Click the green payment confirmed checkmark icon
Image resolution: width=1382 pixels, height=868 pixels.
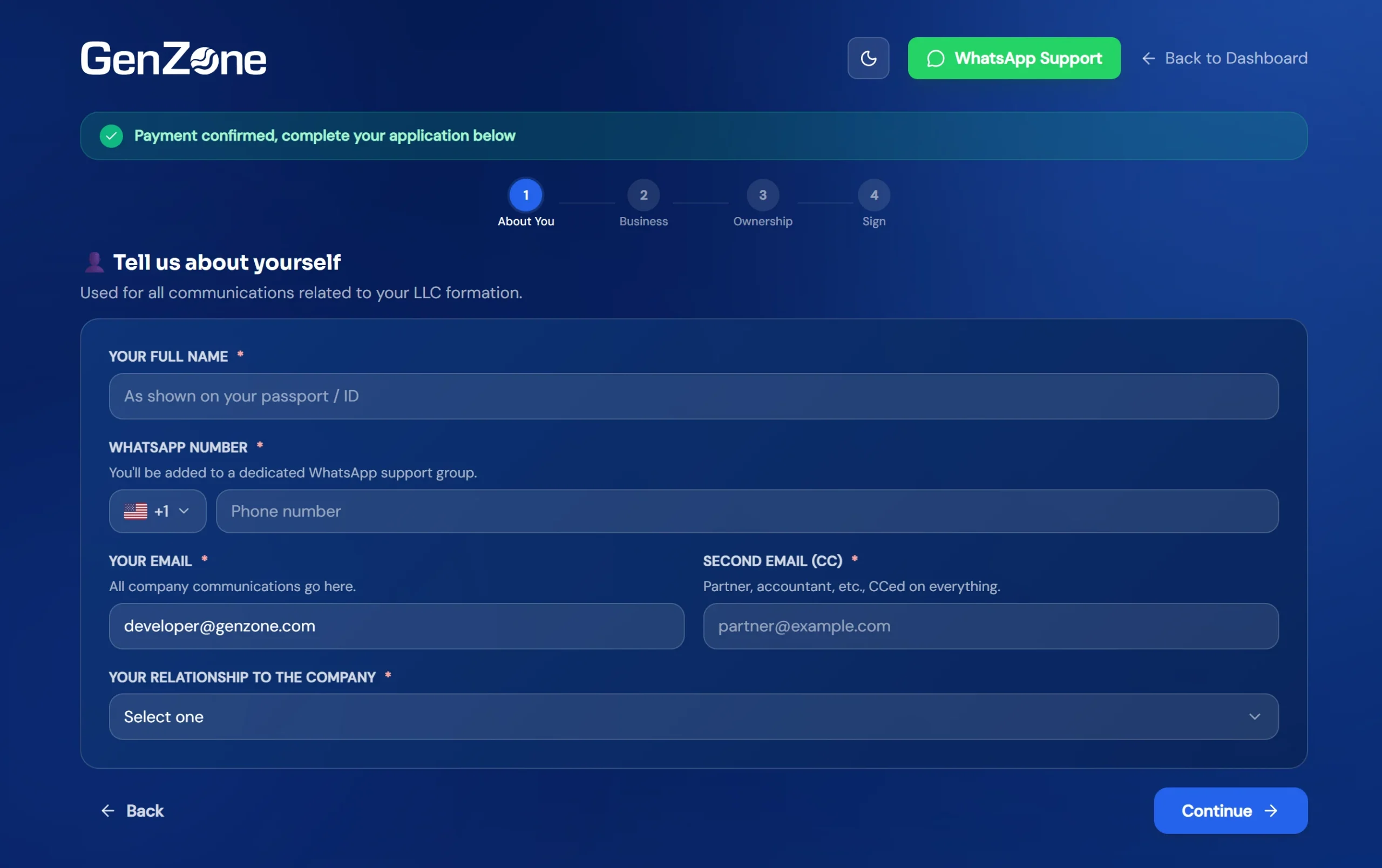[x=111, y=136]
